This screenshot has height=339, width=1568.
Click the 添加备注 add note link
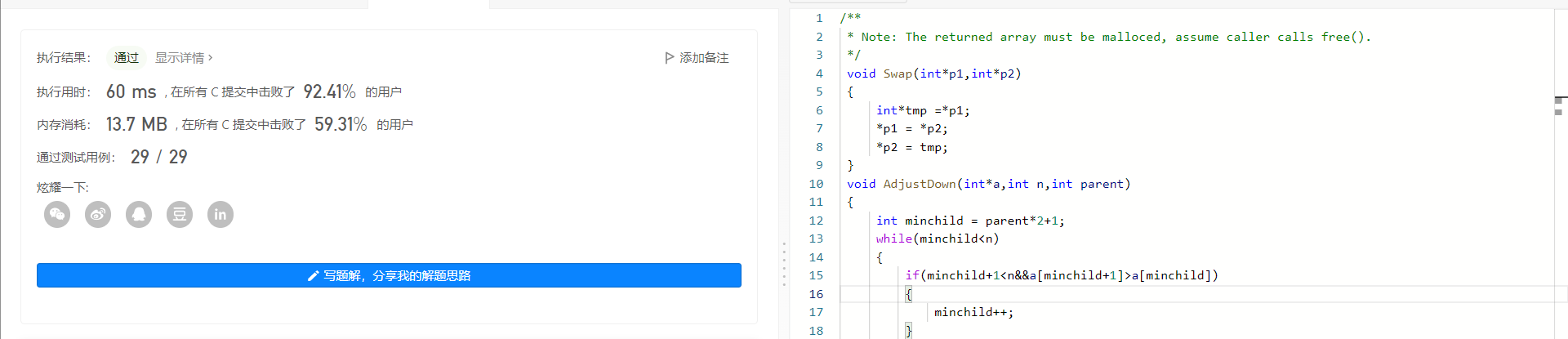click(x=704, y=58)
